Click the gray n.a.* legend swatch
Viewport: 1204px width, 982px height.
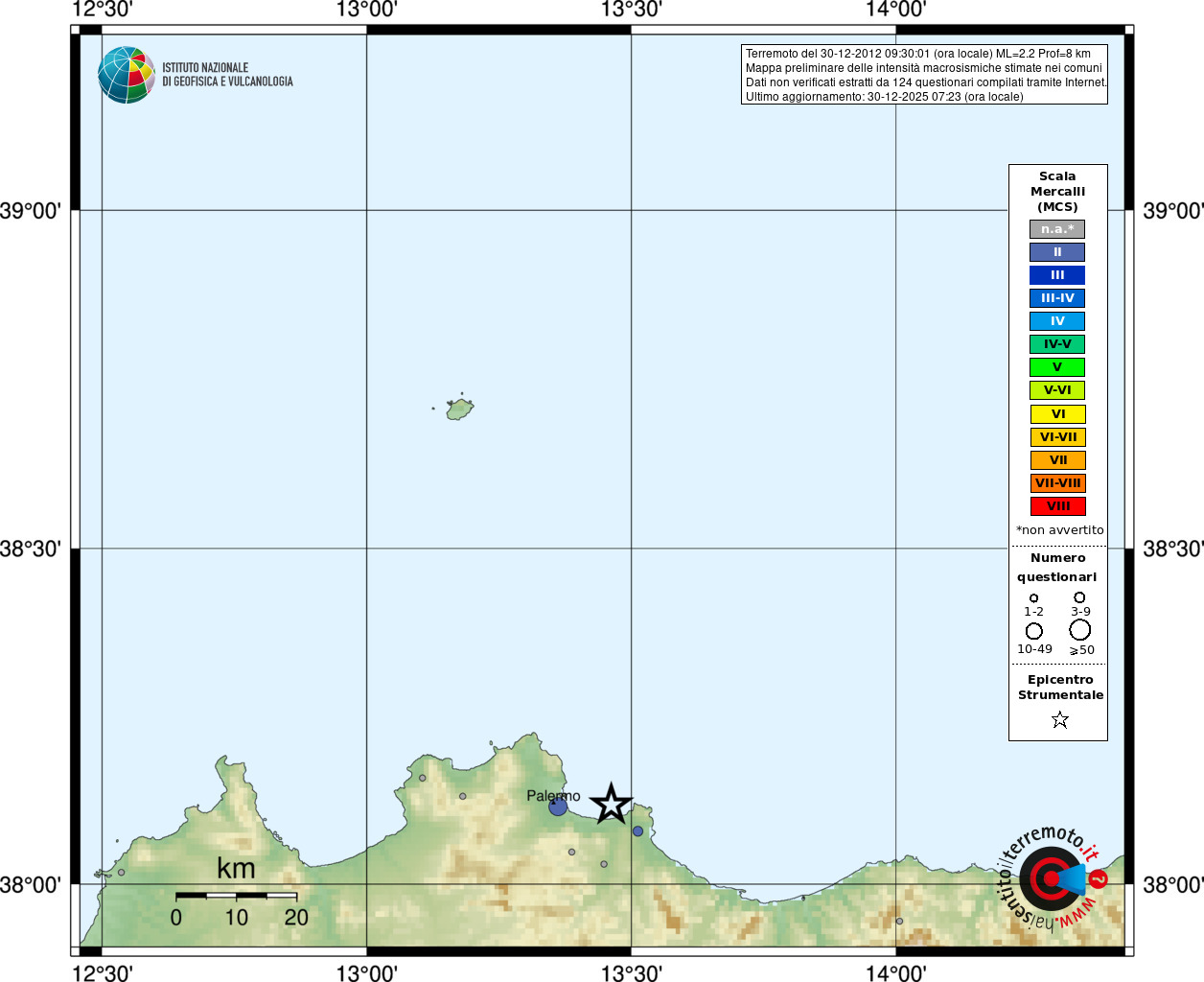tap(1057, 229)
